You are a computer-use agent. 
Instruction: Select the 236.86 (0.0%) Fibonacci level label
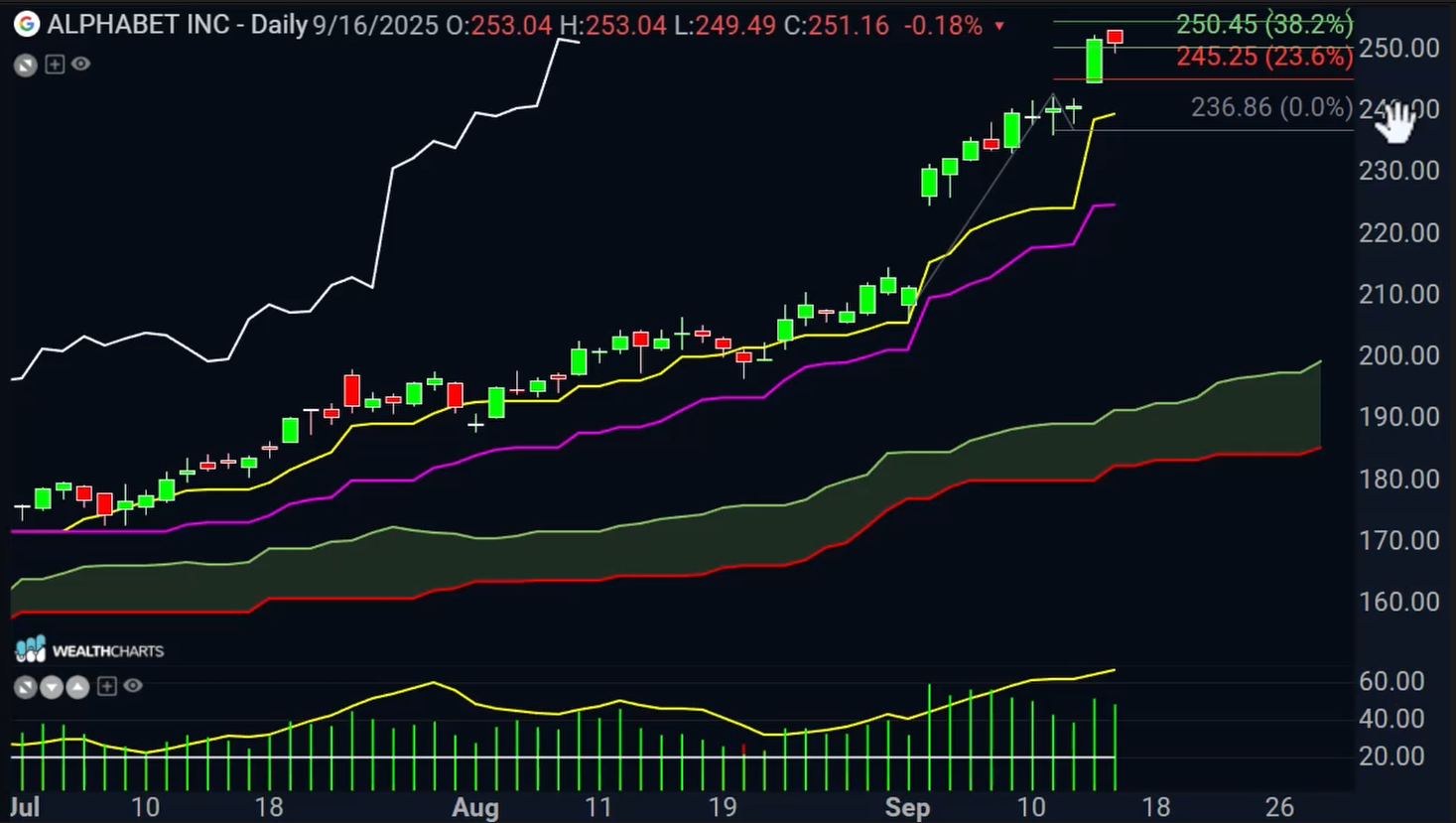click(x=1271, y=107)
